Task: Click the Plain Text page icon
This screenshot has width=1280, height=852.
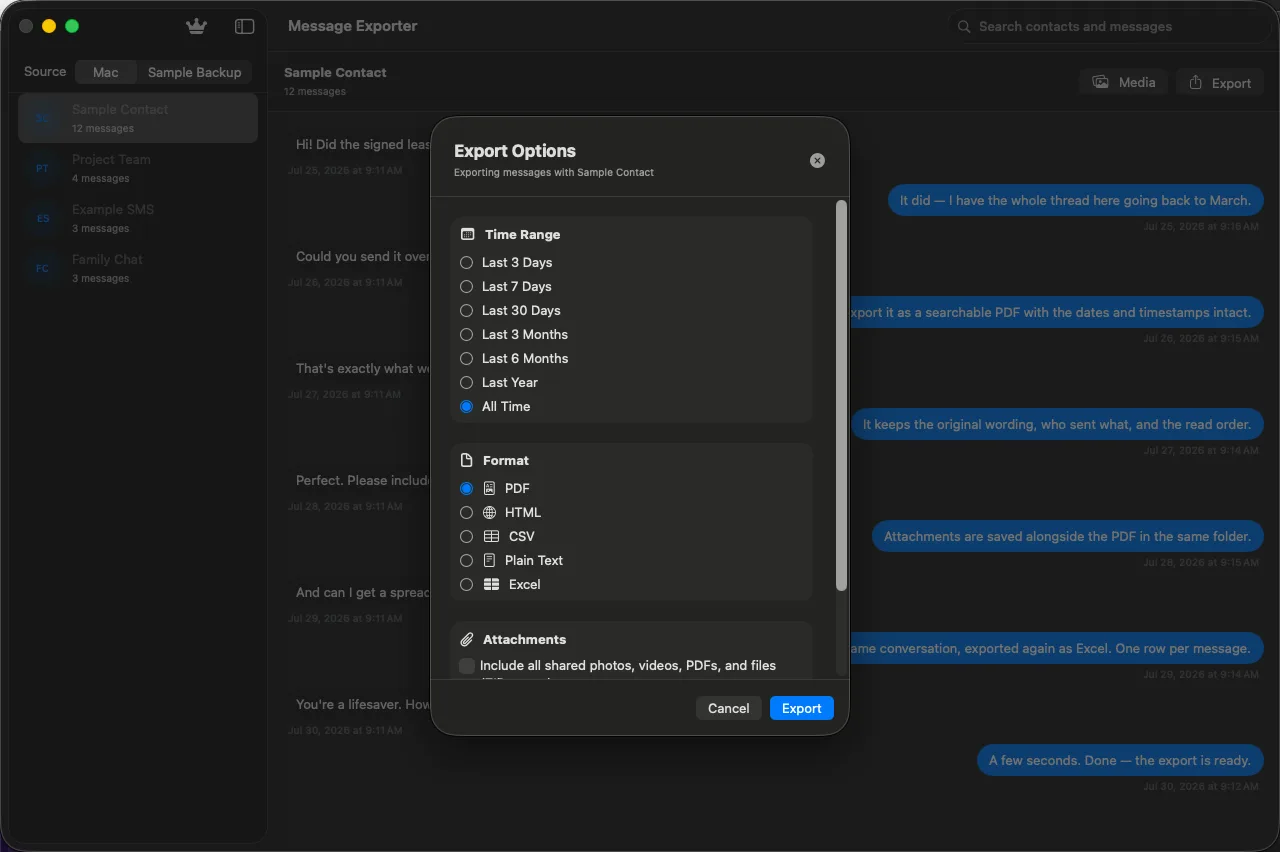Action: [489, 560]
